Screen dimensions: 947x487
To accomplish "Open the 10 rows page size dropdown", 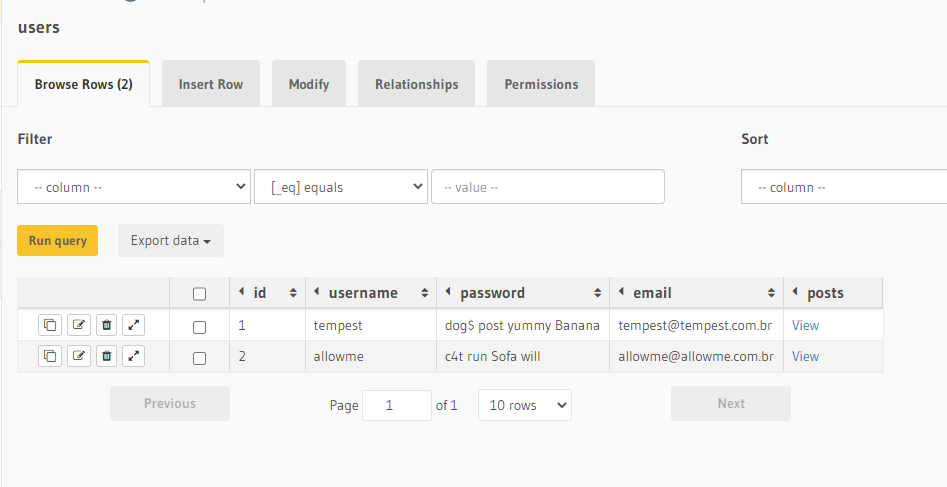I will [525, 405].
